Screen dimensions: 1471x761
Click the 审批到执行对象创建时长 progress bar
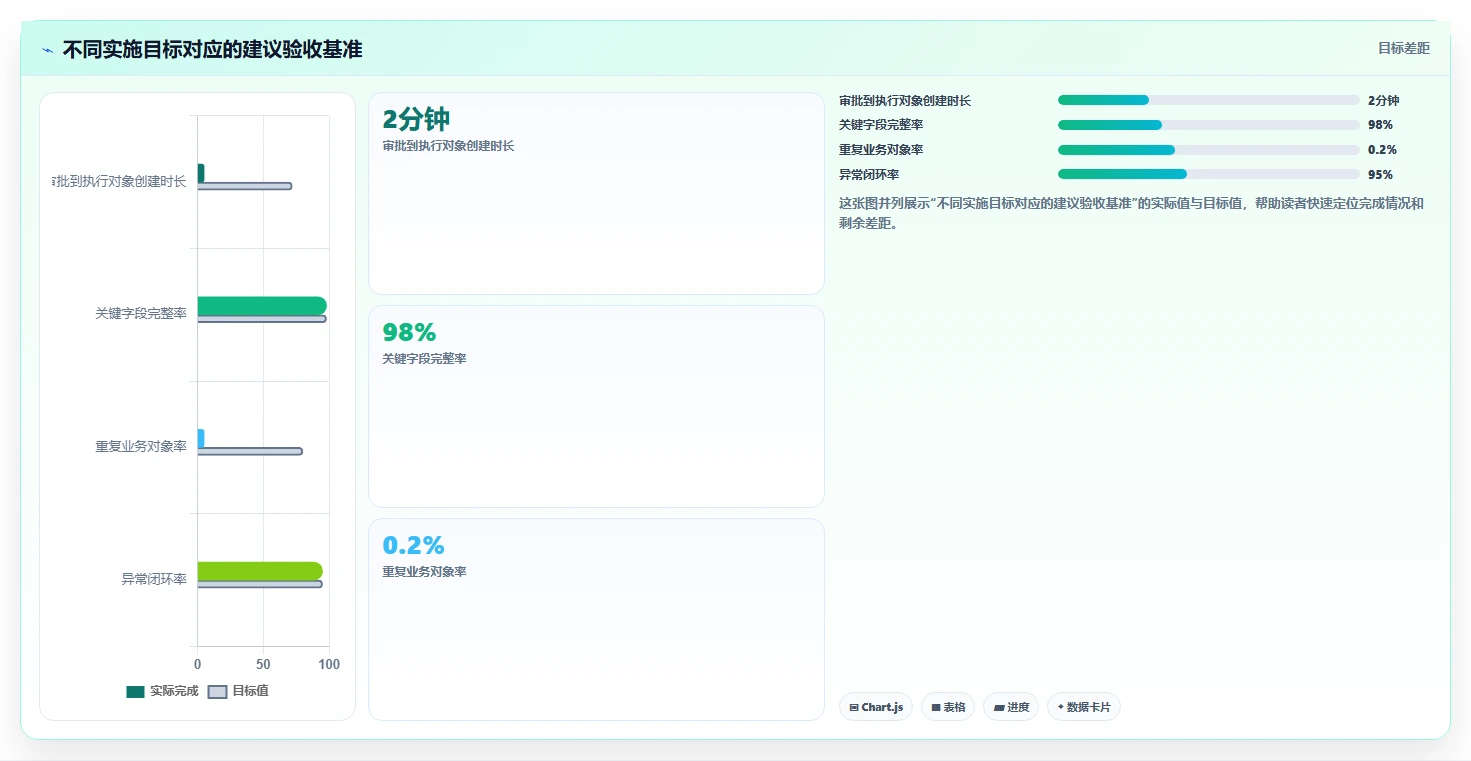pos(1208,100)
